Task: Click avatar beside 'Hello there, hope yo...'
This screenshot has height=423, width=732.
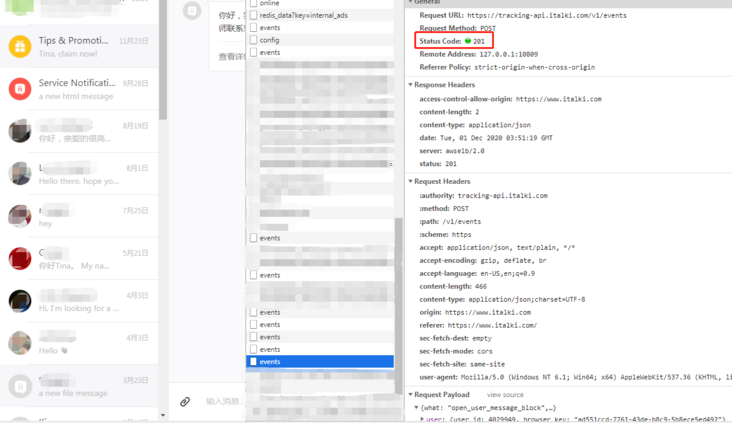Action: pyautogui.click(x=20, y=173)
